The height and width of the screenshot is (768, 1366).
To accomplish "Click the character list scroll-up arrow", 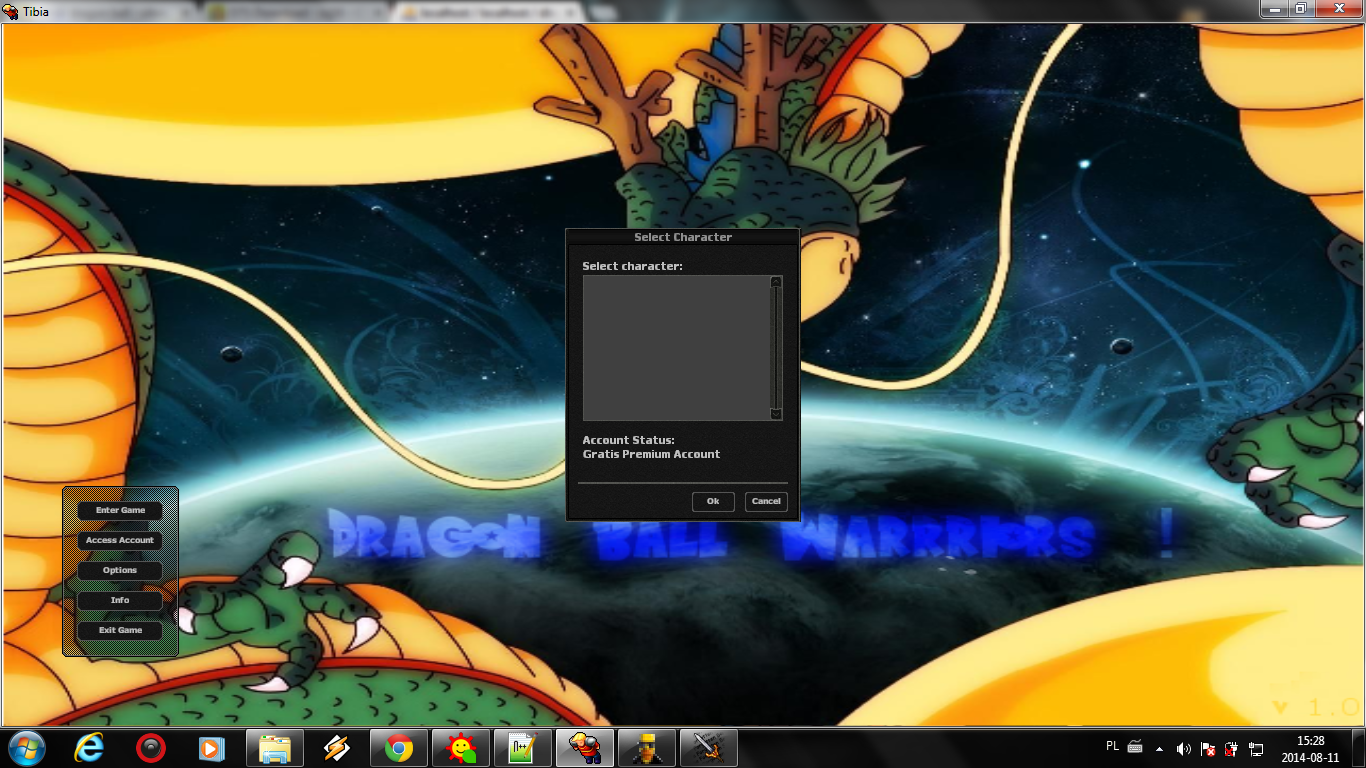I will click(x=776, y=282).
